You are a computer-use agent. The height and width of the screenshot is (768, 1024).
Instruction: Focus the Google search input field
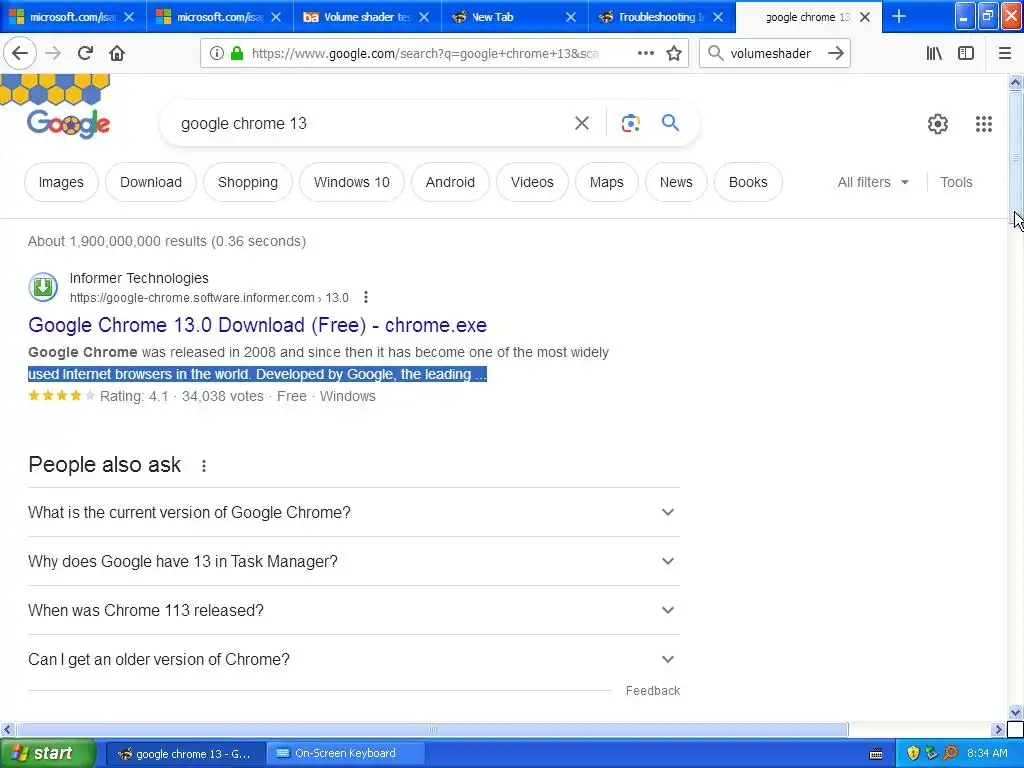(x=372, y=123)
